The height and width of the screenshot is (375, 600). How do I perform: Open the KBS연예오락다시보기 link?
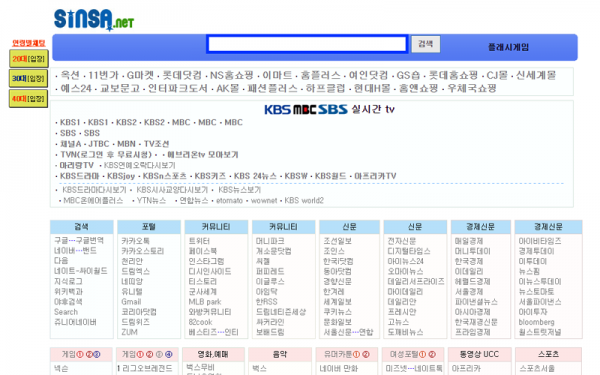(x=140, y=165)
